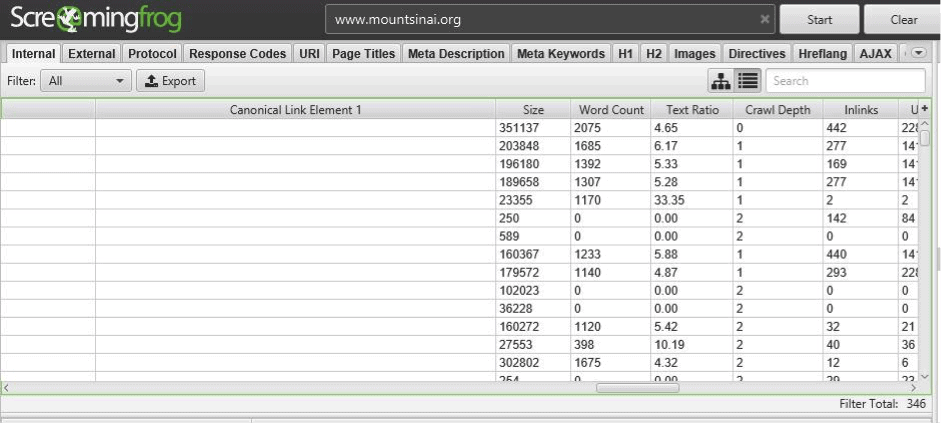The image size is (941, 423).
Task: Sort by the Size column header
Action: (x=533, y=110)
